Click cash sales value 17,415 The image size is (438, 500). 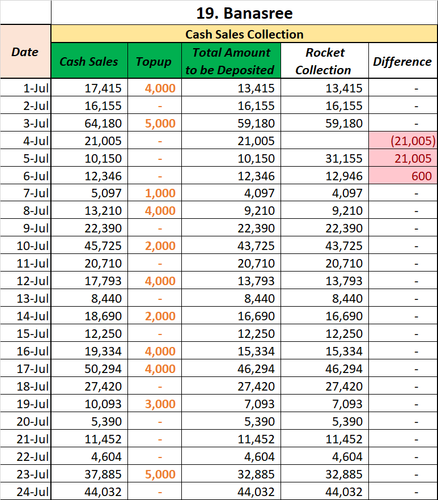(89, 88)
